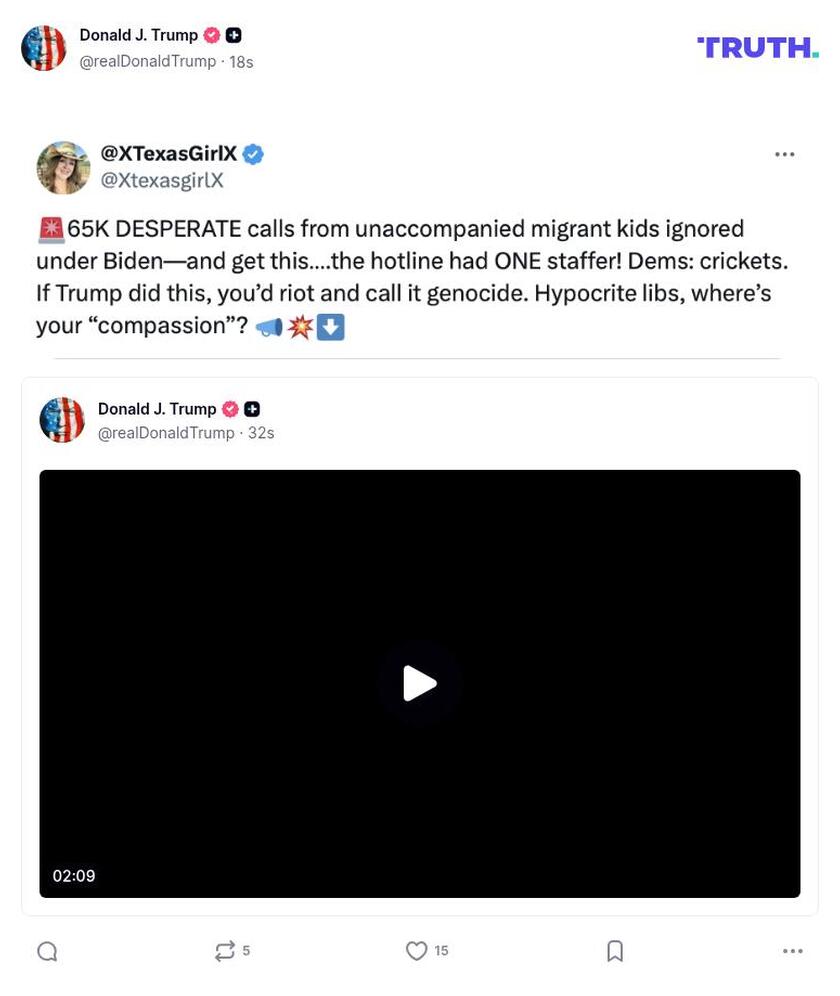Click the 02:09 video duration label
This screenshot has width=840, height=996.
click(x=74, y=876)
